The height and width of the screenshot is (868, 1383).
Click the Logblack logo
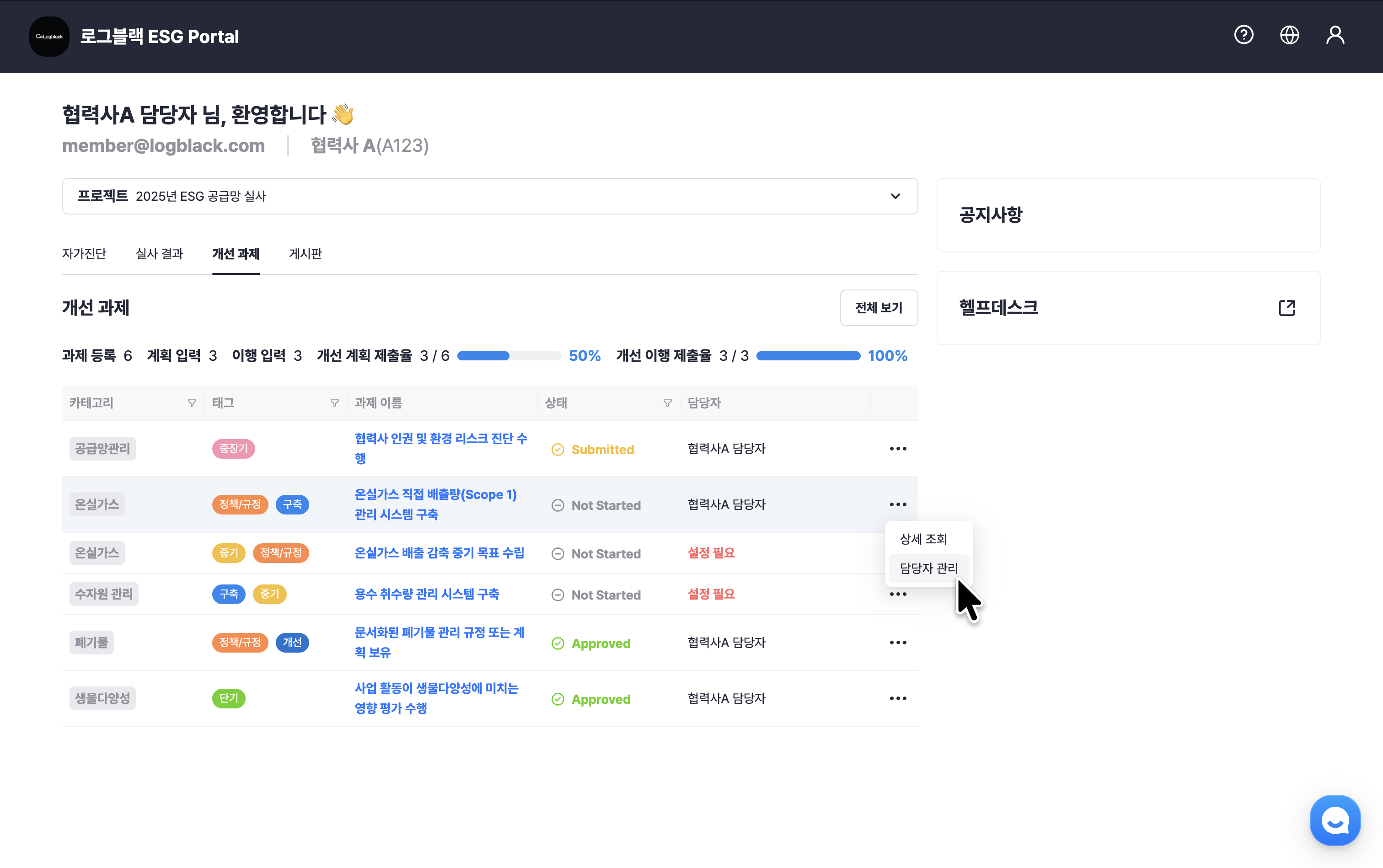pos(49,36)
